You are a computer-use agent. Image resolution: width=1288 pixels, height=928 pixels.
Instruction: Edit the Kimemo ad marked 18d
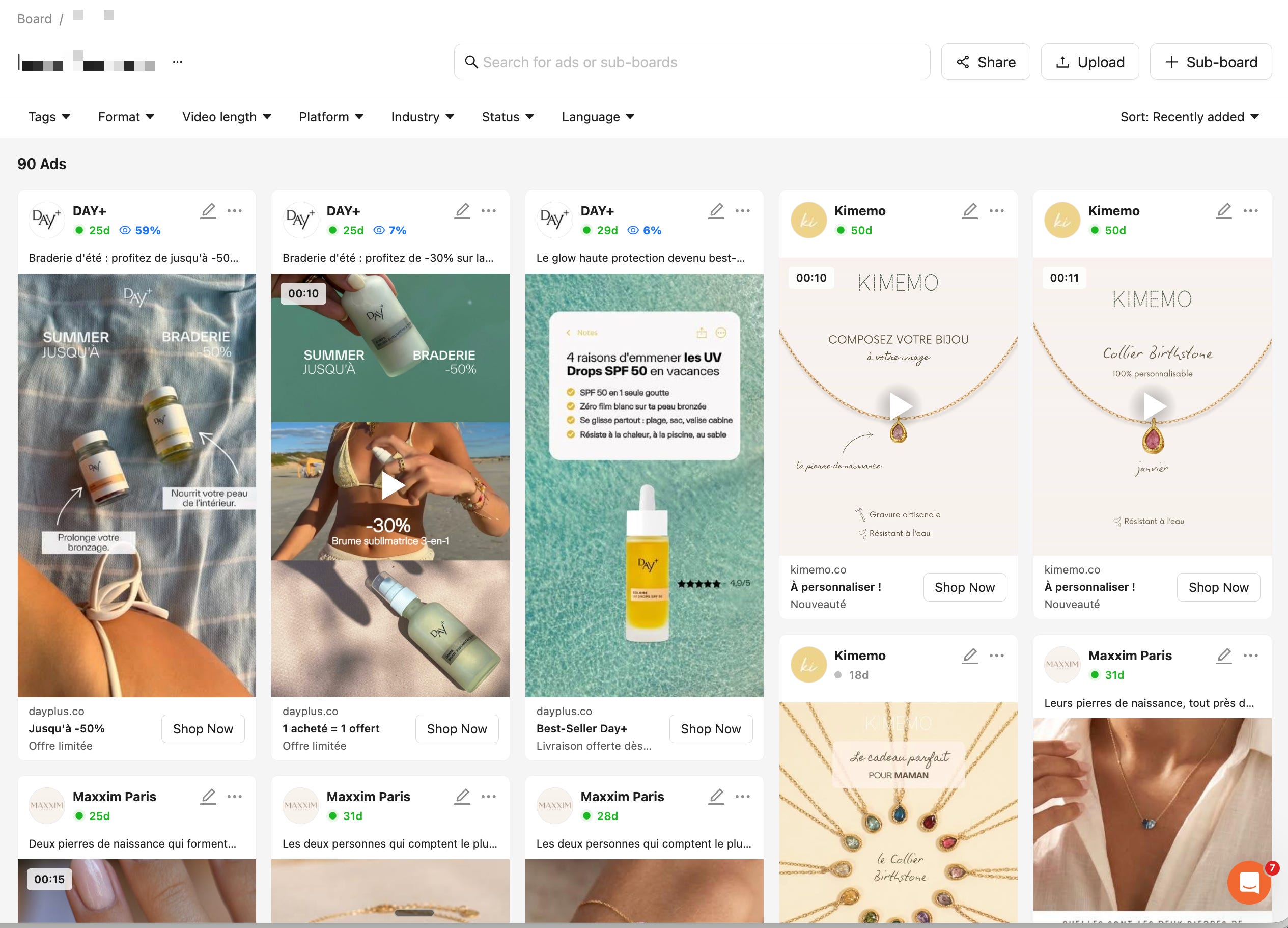(970, 656)
